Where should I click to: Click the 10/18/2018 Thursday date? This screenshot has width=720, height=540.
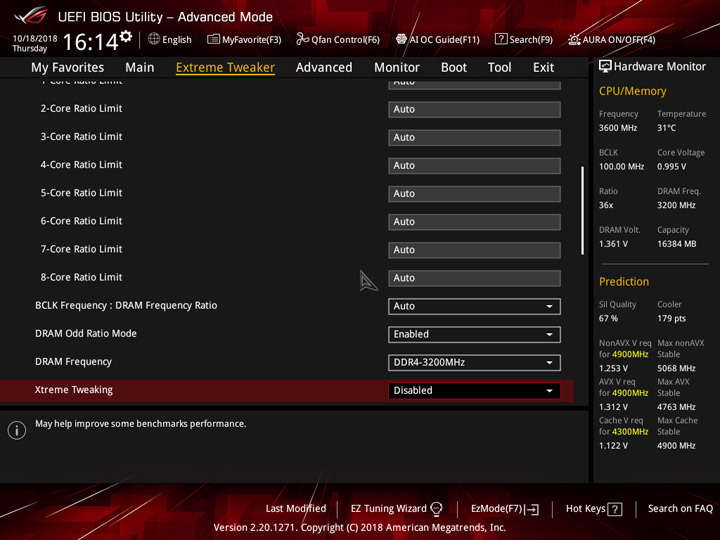coord(35,44)
